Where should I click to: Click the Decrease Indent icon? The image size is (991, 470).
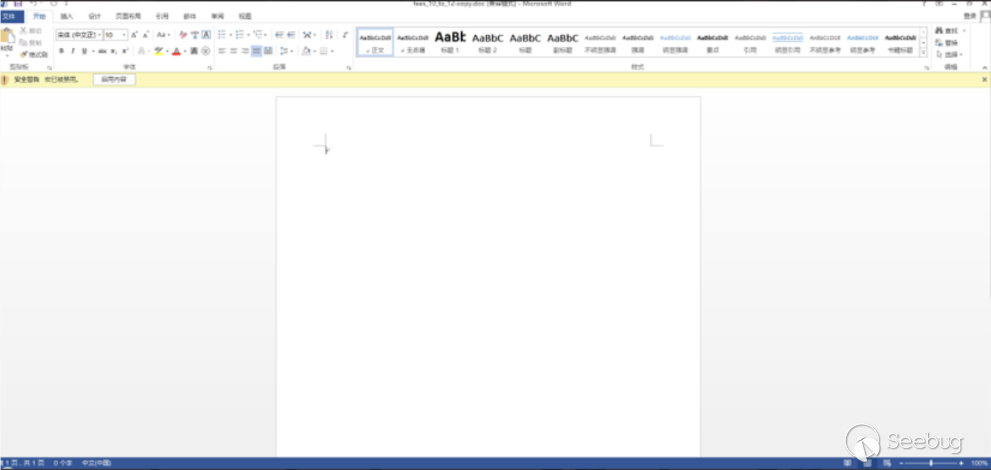(279, 35)
